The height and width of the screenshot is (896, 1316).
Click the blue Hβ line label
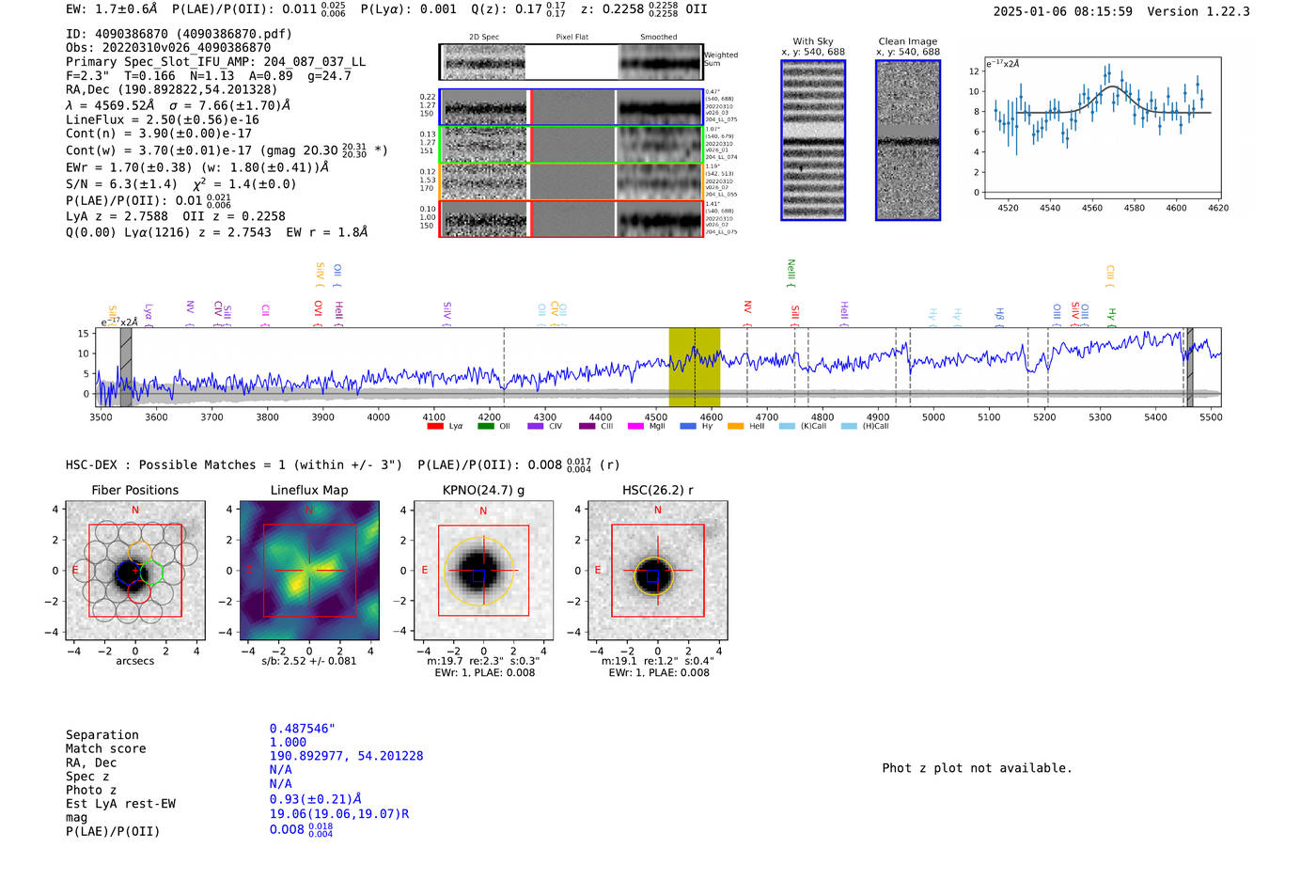pos(1000,314)
